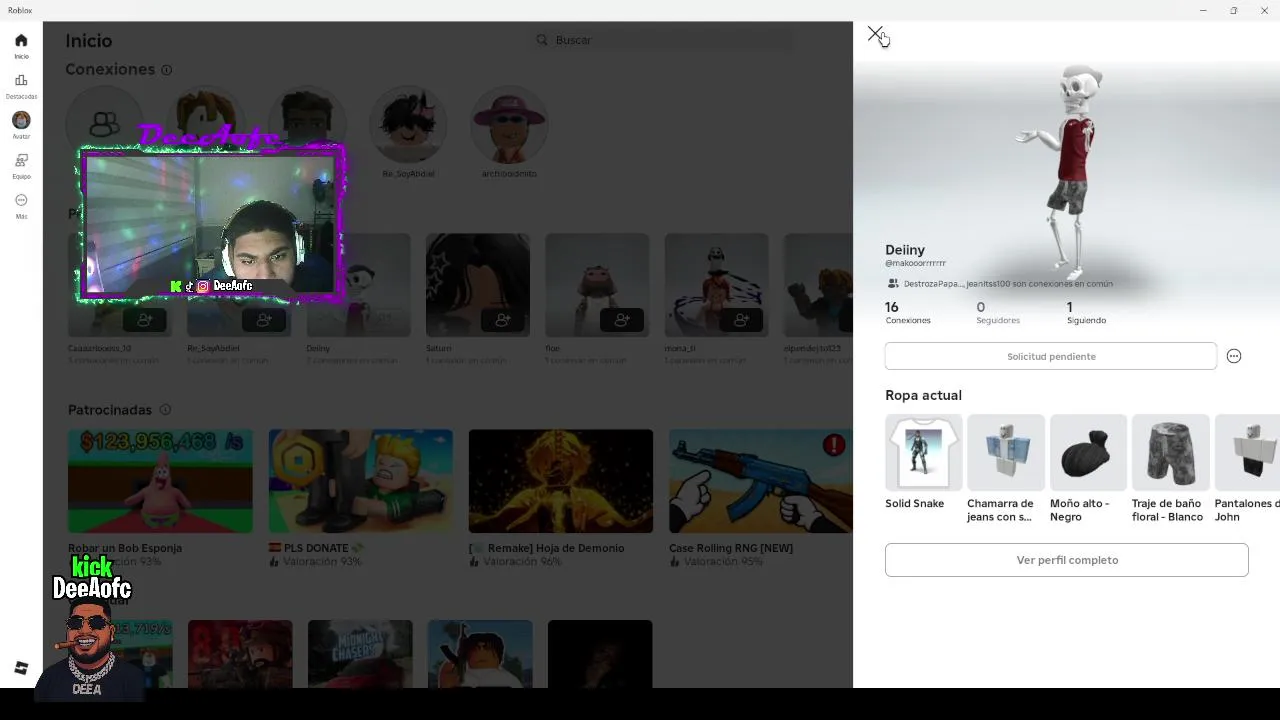Click the red alert badge on Case Rolling
The width and height of the screenshot is (1280, 720).
coord(834,446)
